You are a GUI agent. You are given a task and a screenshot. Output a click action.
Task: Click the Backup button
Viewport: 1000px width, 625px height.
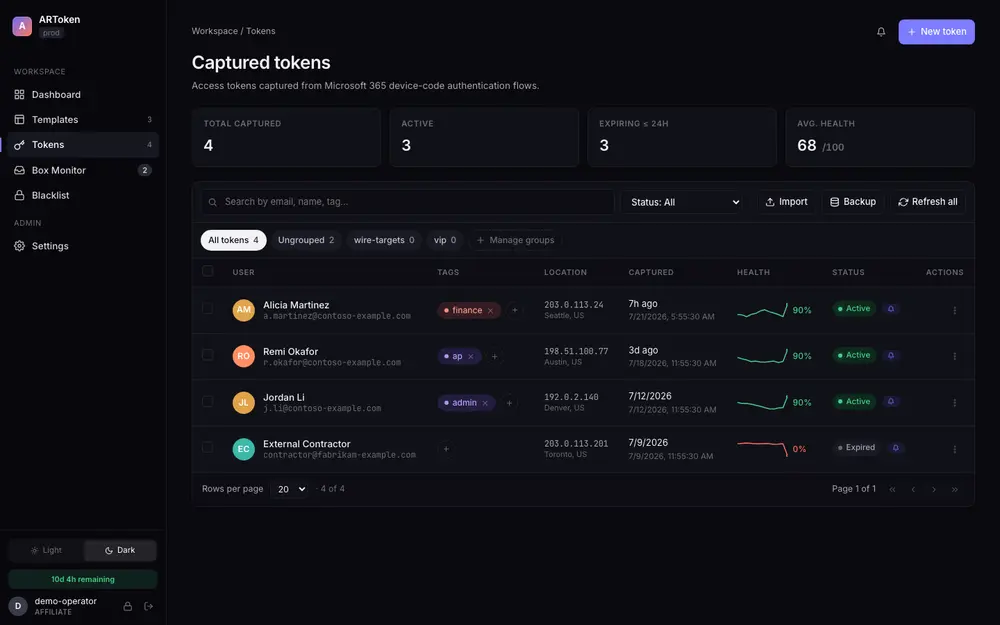(853, 202)
